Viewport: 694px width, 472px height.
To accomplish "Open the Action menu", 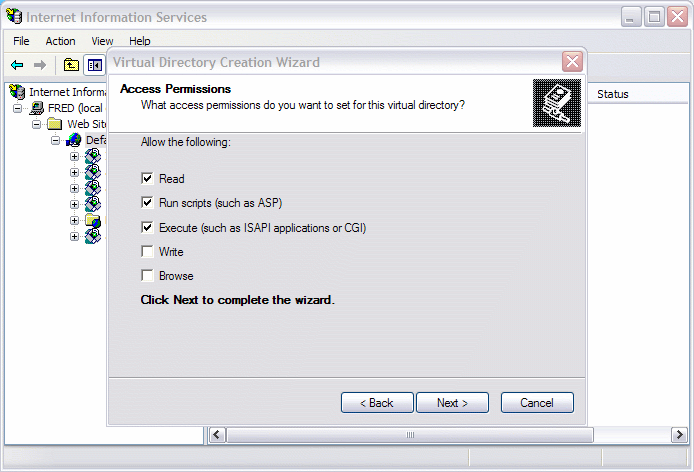I will (x=60, y=41).
